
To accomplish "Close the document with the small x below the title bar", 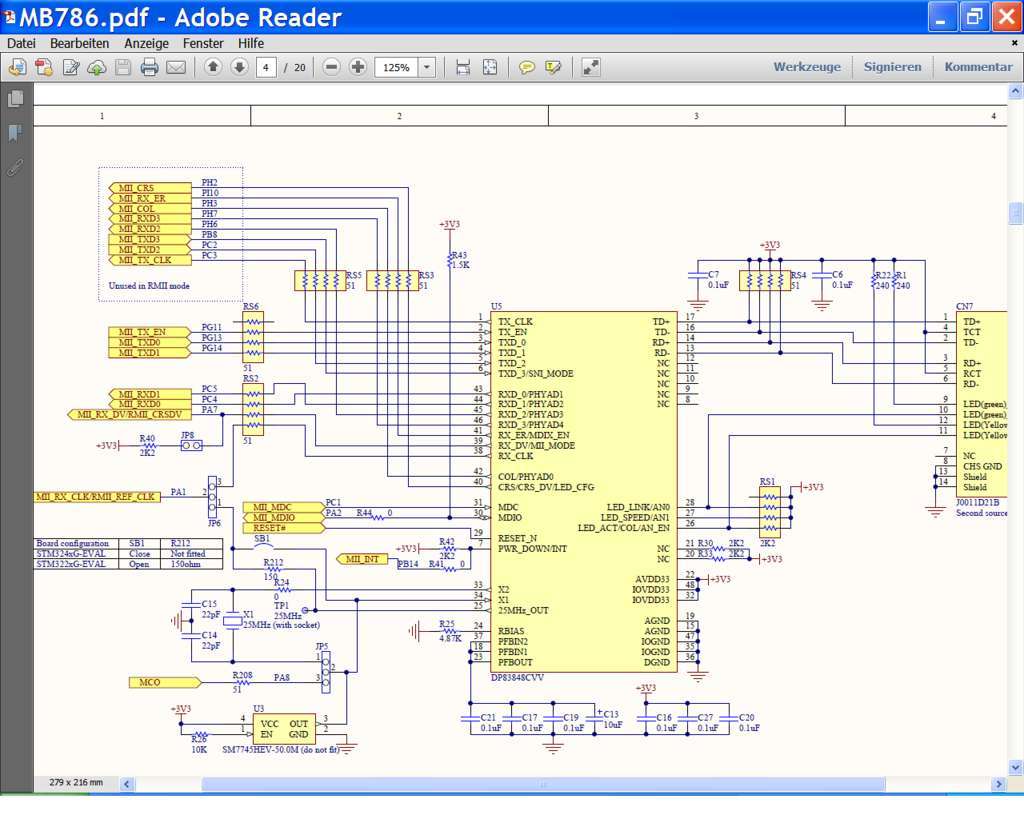I will [x=1014, y=43].
